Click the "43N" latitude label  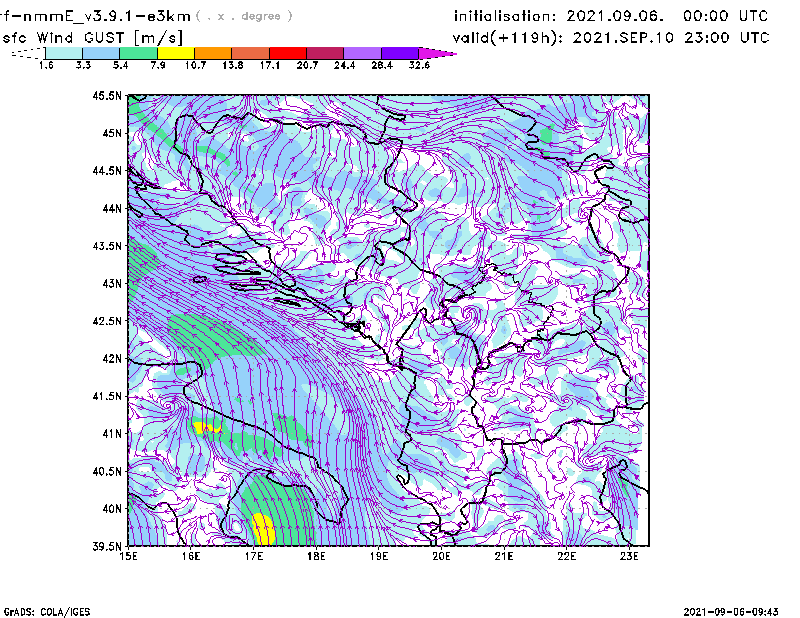point(112,283)
